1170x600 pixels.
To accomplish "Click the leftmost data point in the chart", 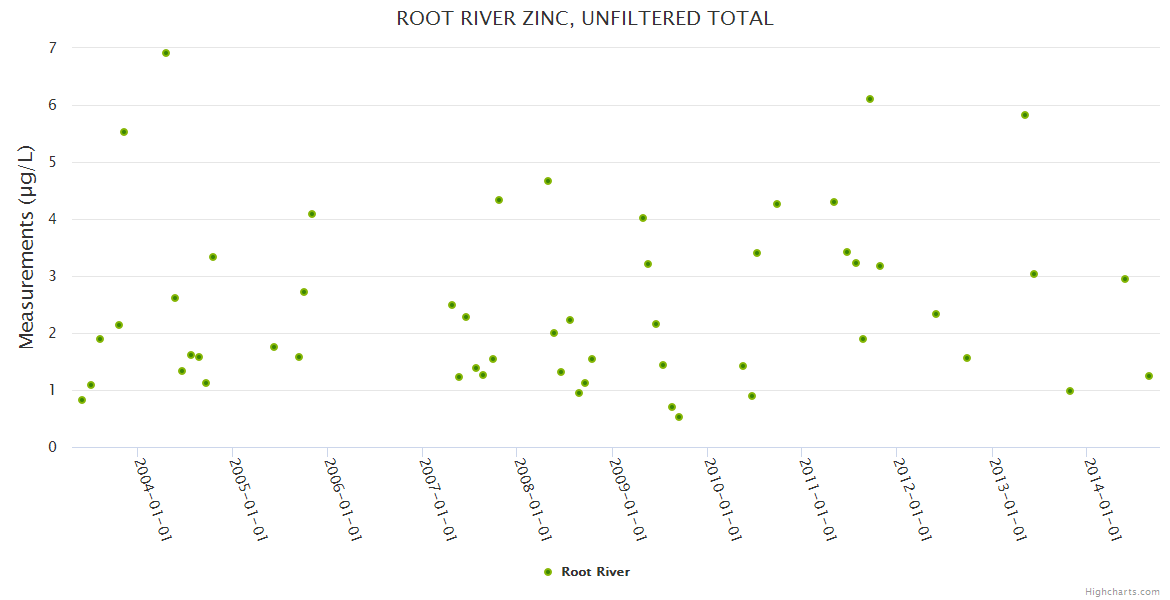I will point(82,400).
